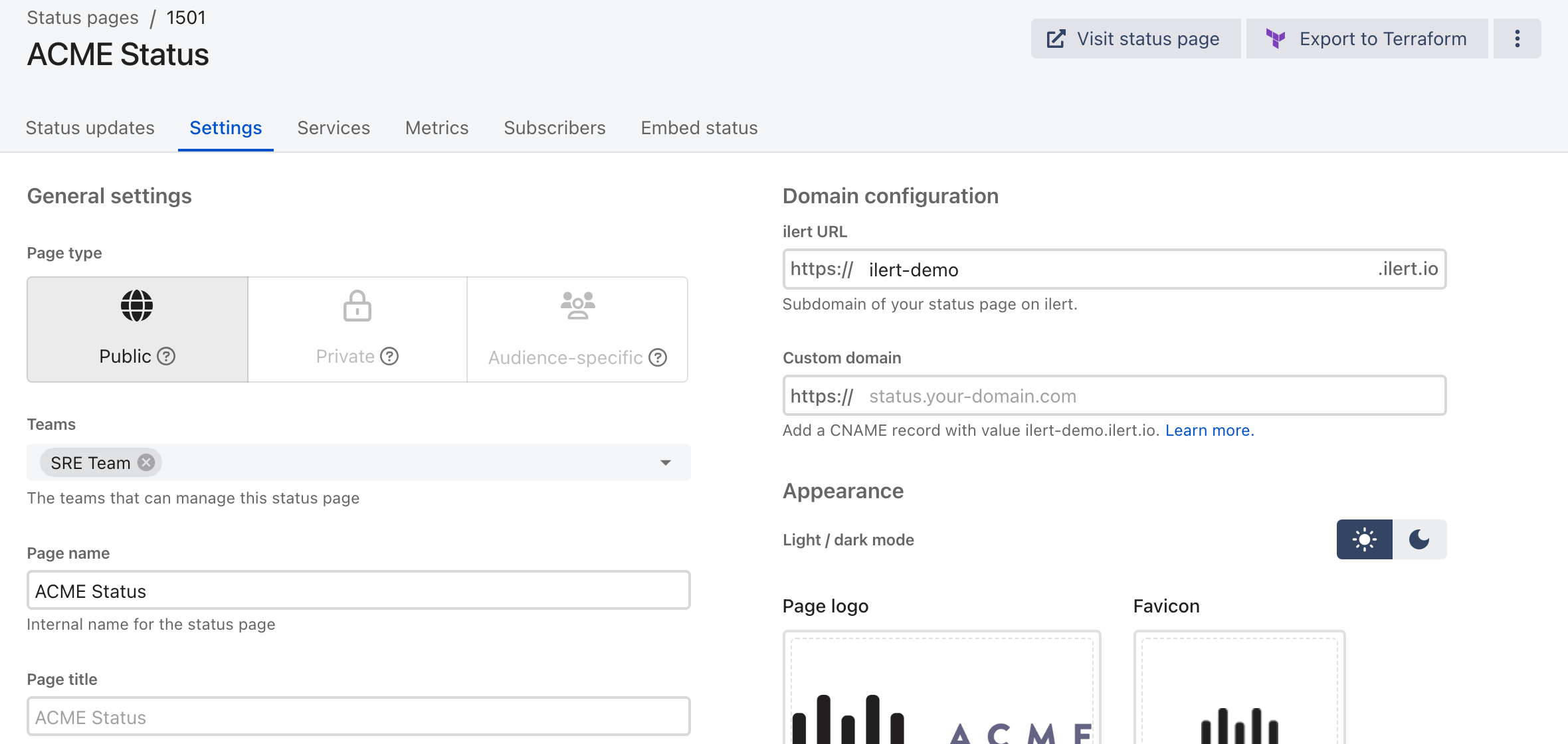Click the Page title input field

[x=359, y=716]
